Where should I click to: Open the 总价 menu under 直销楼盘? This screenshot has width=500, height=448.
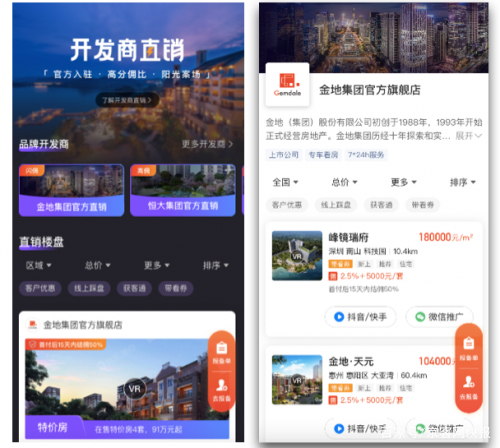tap(97, 265)
